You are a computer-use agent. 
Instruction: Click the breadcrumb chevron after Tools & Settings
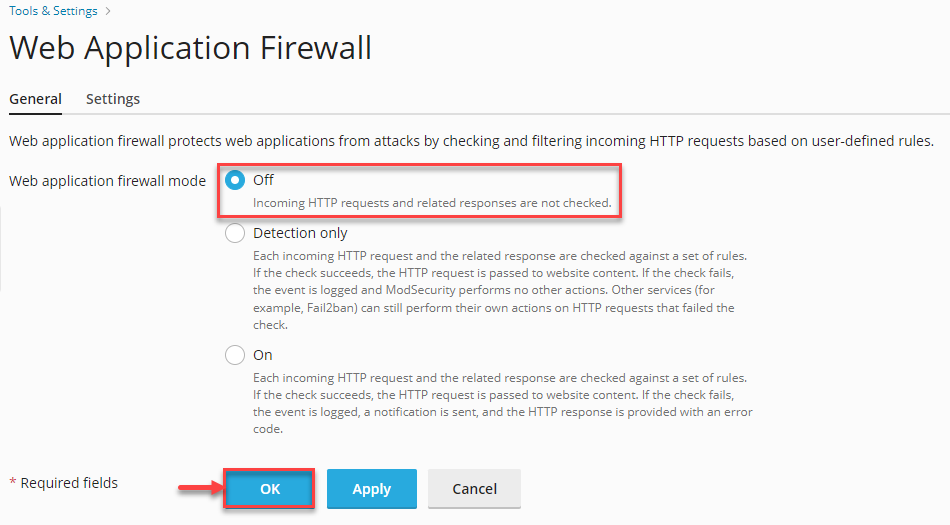[108, 12]
